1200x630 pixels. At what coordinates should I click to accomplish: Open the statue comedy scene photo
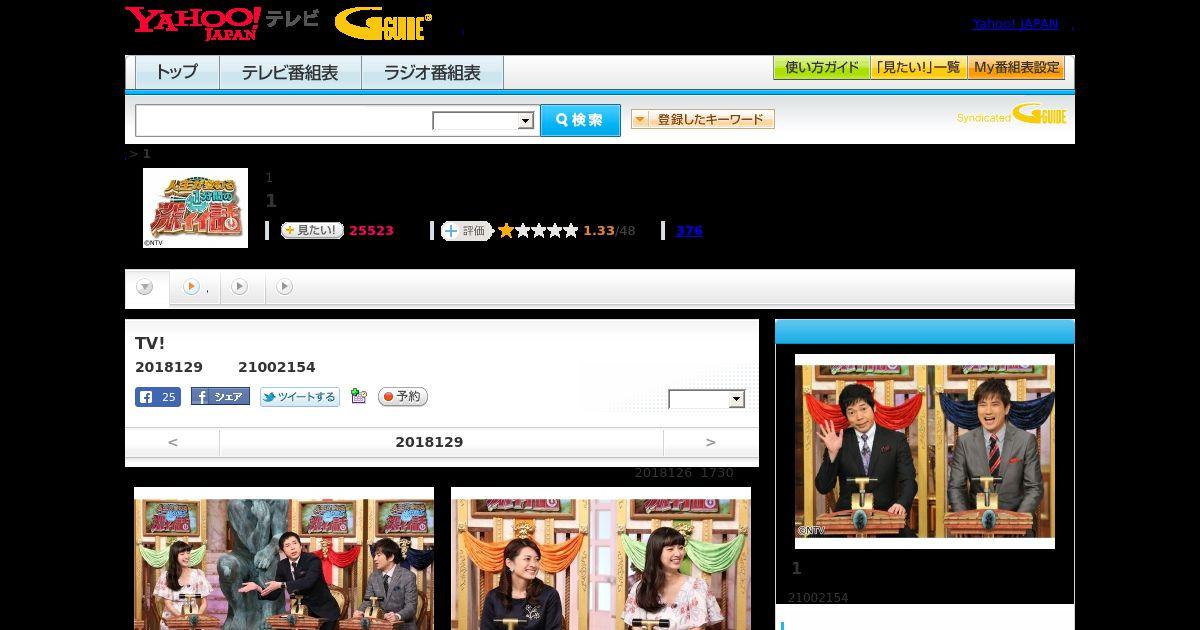(x=284, y=558)
